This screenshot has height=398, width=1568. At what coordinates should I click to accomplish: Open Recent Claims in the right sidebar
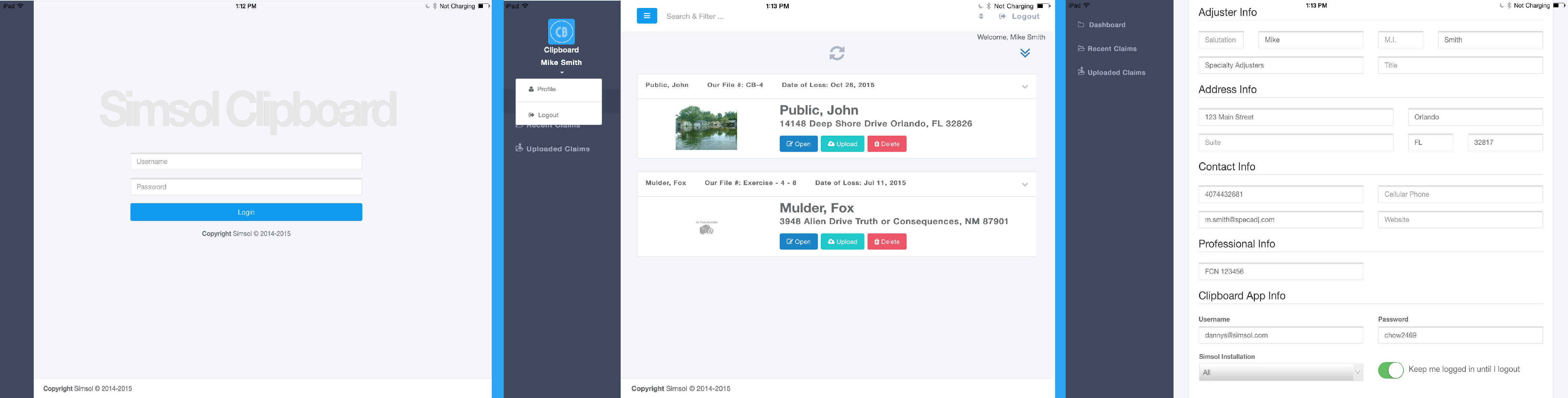[x=1107, y=49]
